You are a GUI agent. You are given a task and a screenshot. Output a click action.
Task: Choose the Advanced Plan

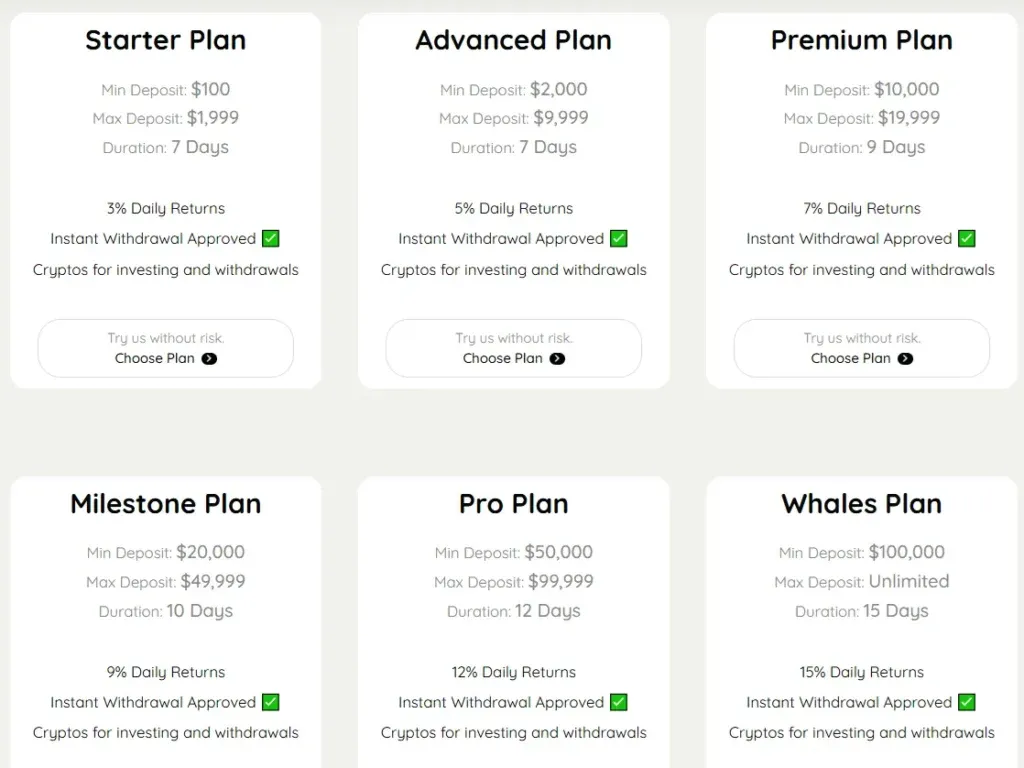(x=513, y=349)
